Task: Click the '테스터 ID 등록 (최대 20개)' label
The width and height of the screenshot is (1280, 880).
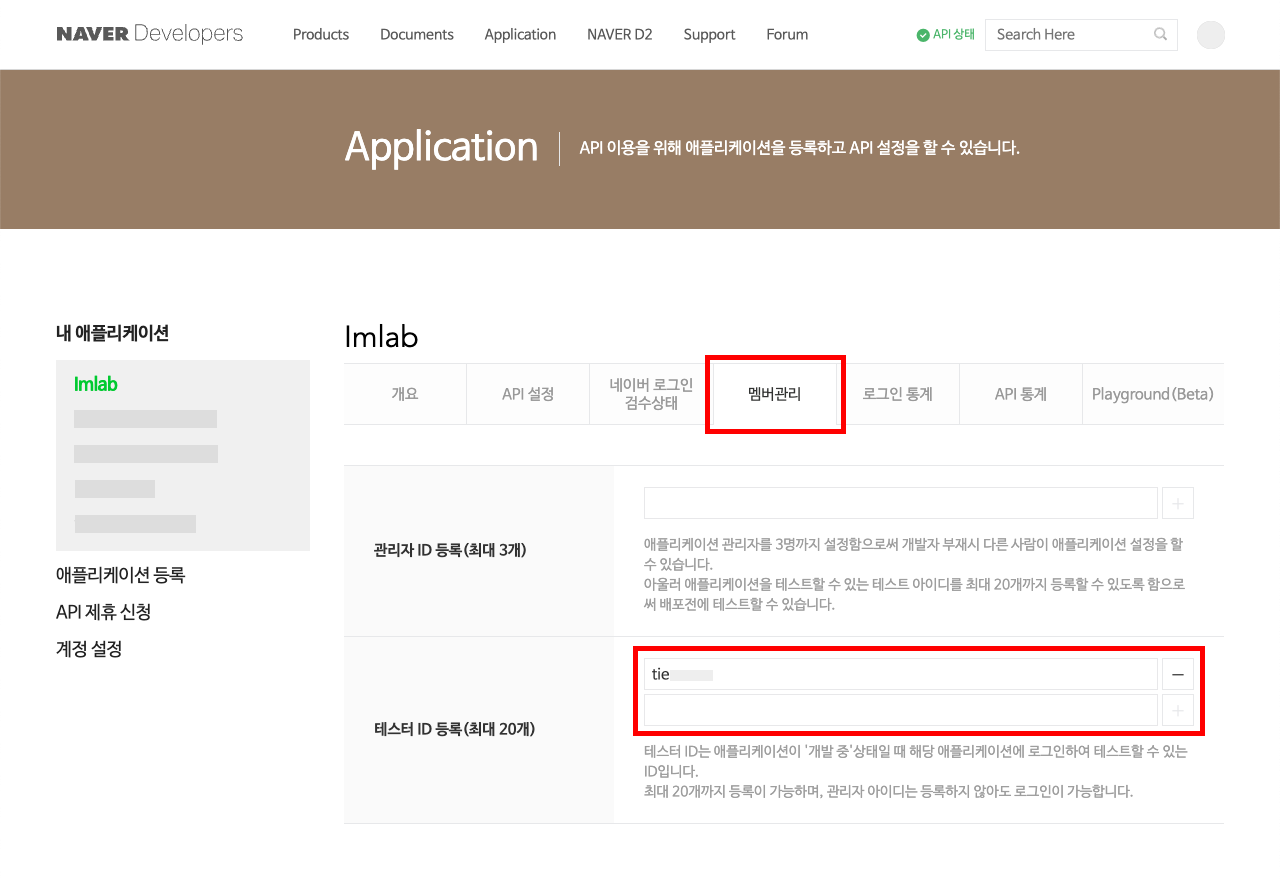Action: pos(454,729)
